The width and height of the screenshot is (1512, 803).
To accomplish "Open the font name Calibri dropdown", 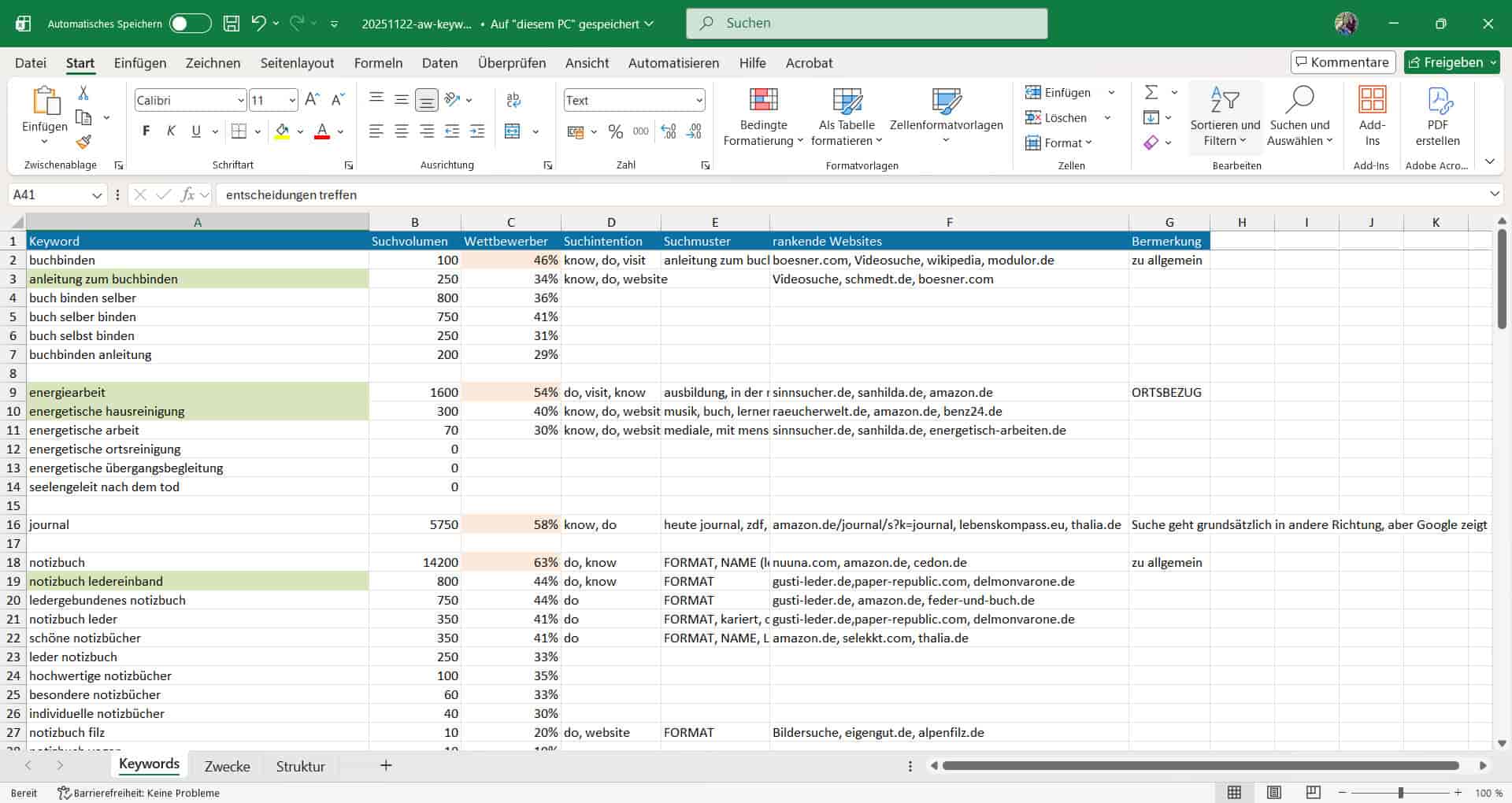I will [241, 100].
